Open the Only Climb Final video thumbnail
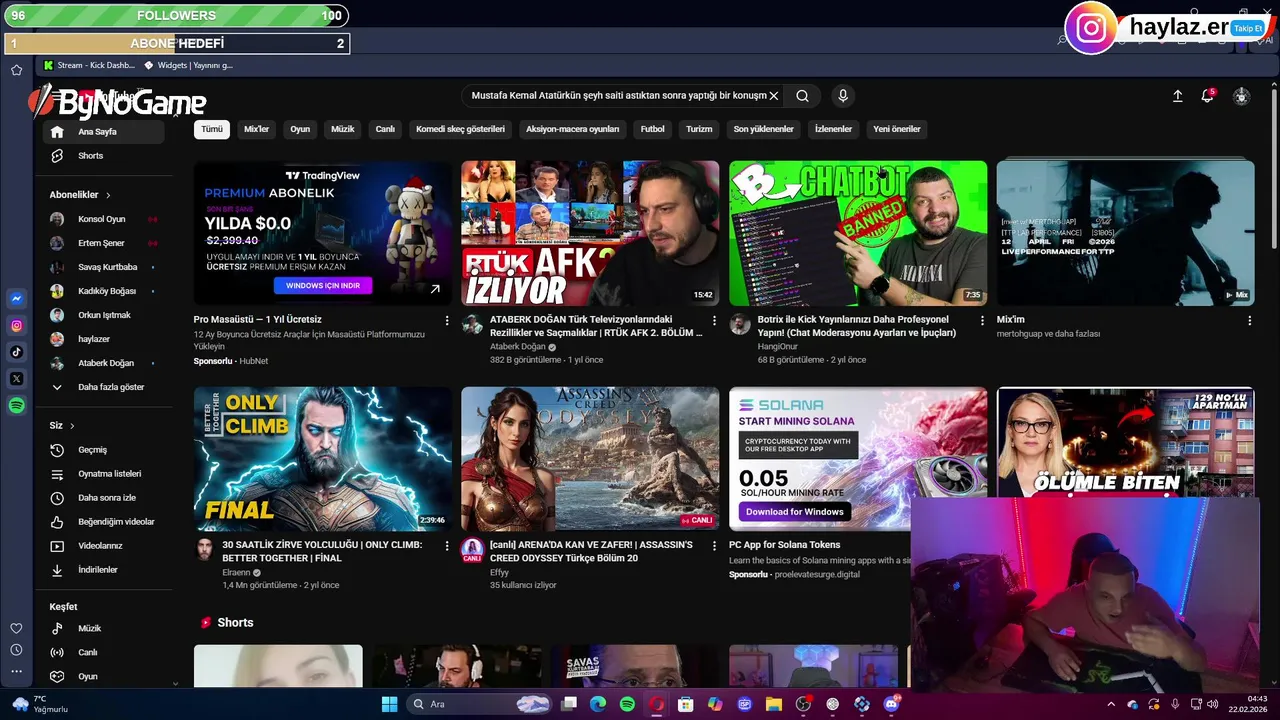This screenshot has width=1280, height=720. point(323,459)
